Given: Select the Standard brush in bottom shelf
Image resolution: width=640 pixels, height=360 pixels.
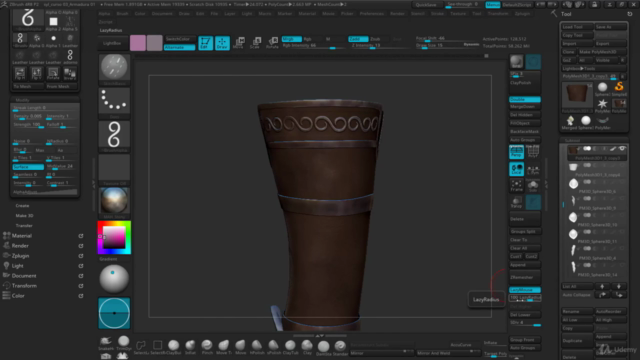Looking at the screenshot, I should [340, 348].
